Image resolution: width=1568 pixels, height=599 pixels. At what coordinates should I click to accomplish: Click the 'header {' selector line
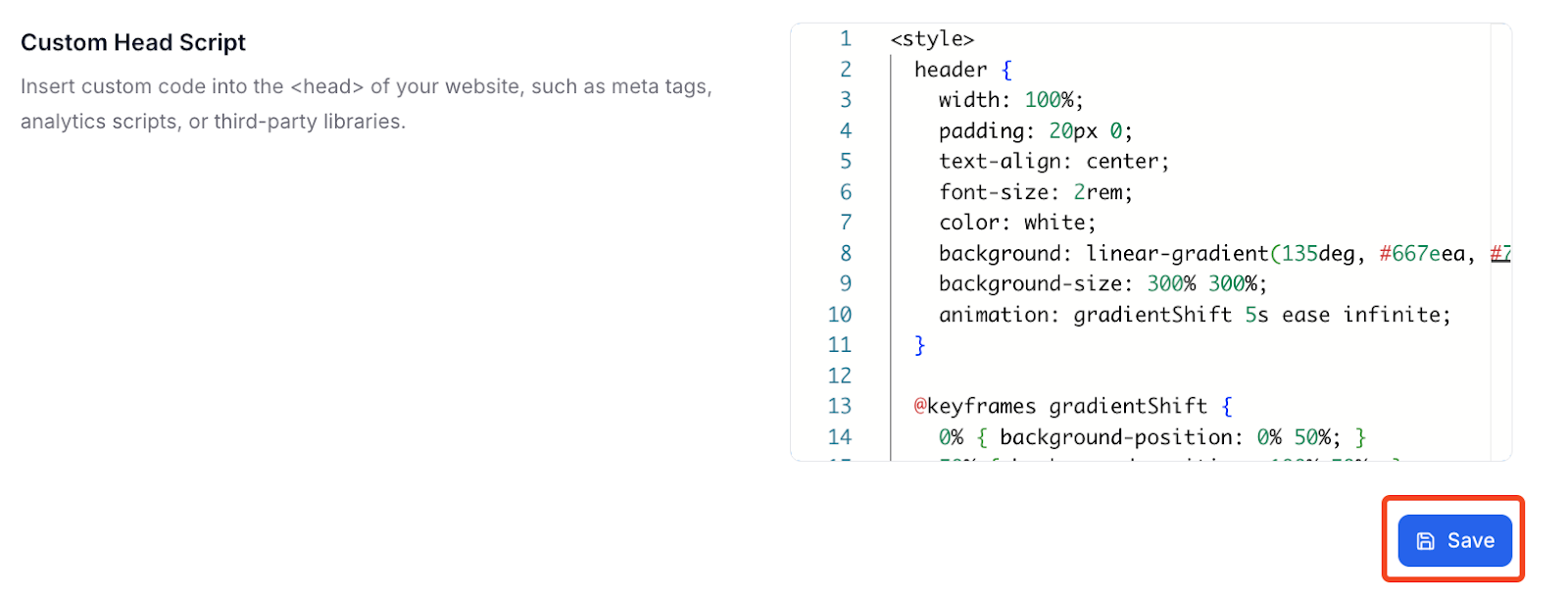(x=962, y=70)
